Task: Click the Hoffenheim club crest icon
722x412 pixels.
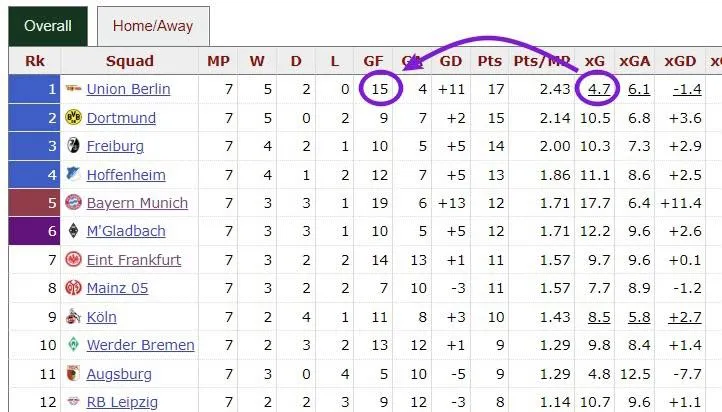Action: (73, 174)
